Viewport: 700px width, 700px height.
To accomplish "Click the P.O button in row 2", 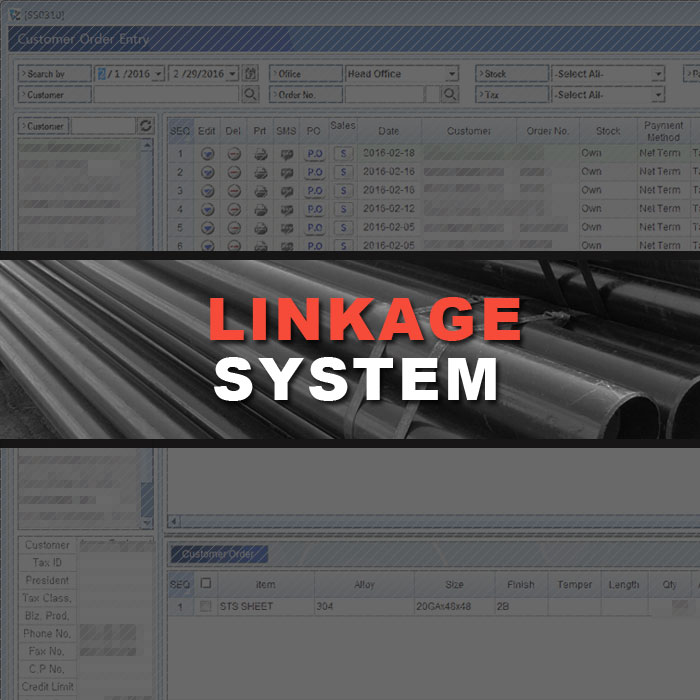I will [x=315, y=172].
